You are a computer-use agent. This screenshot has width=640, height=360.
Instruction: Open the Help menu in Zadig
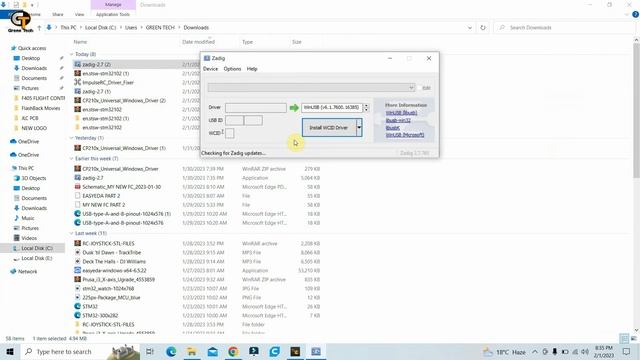pos(252,69)
